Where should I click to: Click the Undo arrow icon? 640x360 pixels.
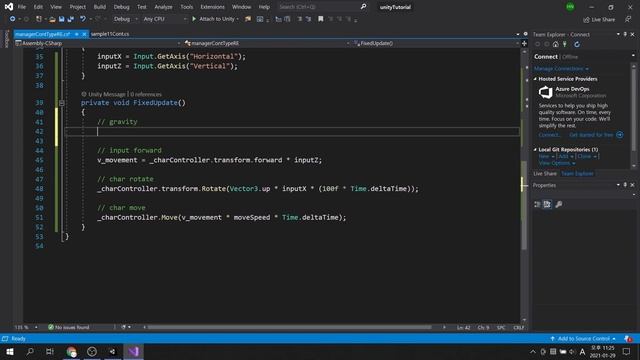click(83, 19)
